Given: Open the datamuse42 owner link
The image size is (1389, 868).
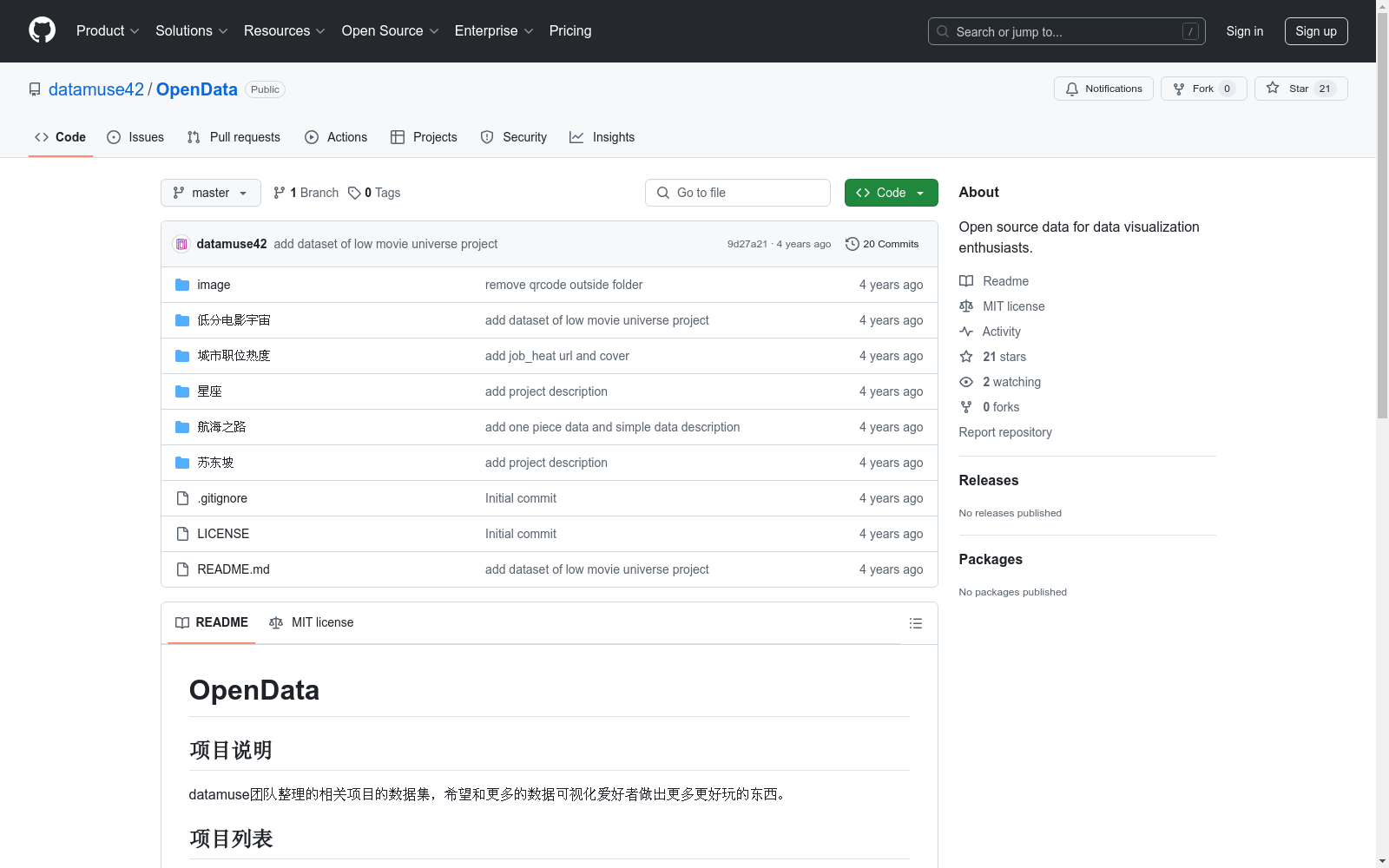Looking at the screenshot, I should point(96,89).
